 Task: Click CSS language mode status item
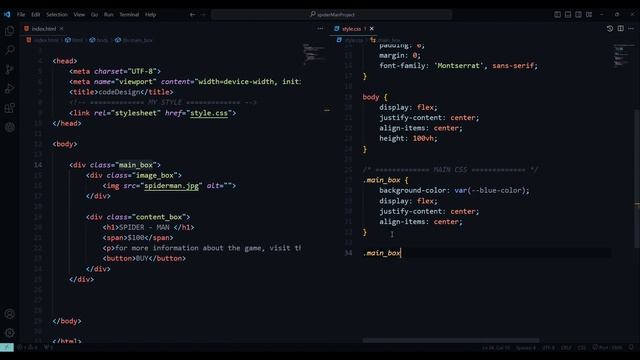pos(582,348)
